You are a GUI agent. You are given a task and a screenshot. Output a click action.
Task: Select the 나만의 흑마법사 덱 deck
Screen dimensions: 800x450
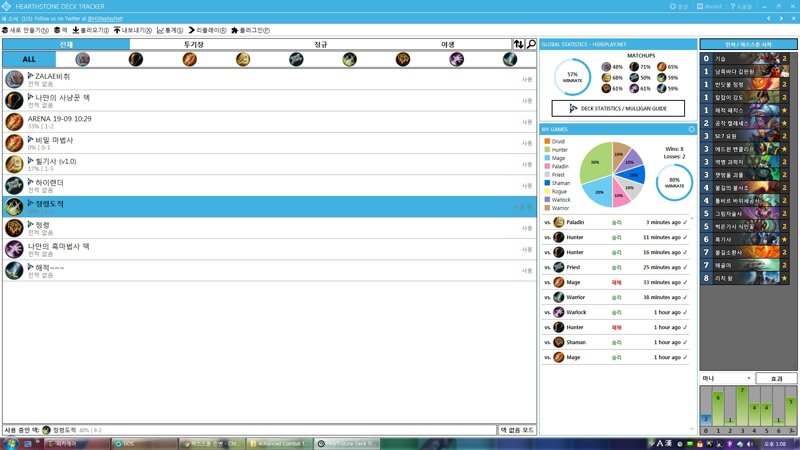269,249
